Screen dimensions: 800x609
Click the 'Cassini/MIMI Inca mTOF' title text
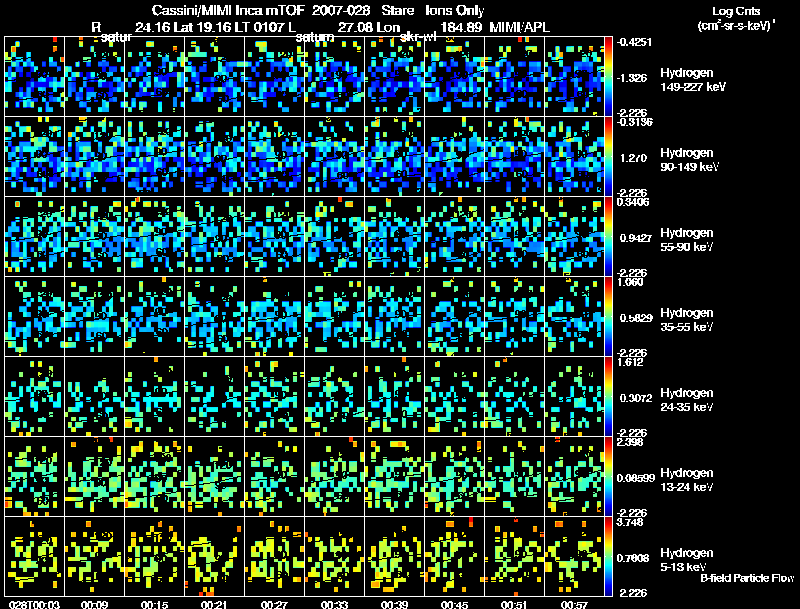point(228,10)
